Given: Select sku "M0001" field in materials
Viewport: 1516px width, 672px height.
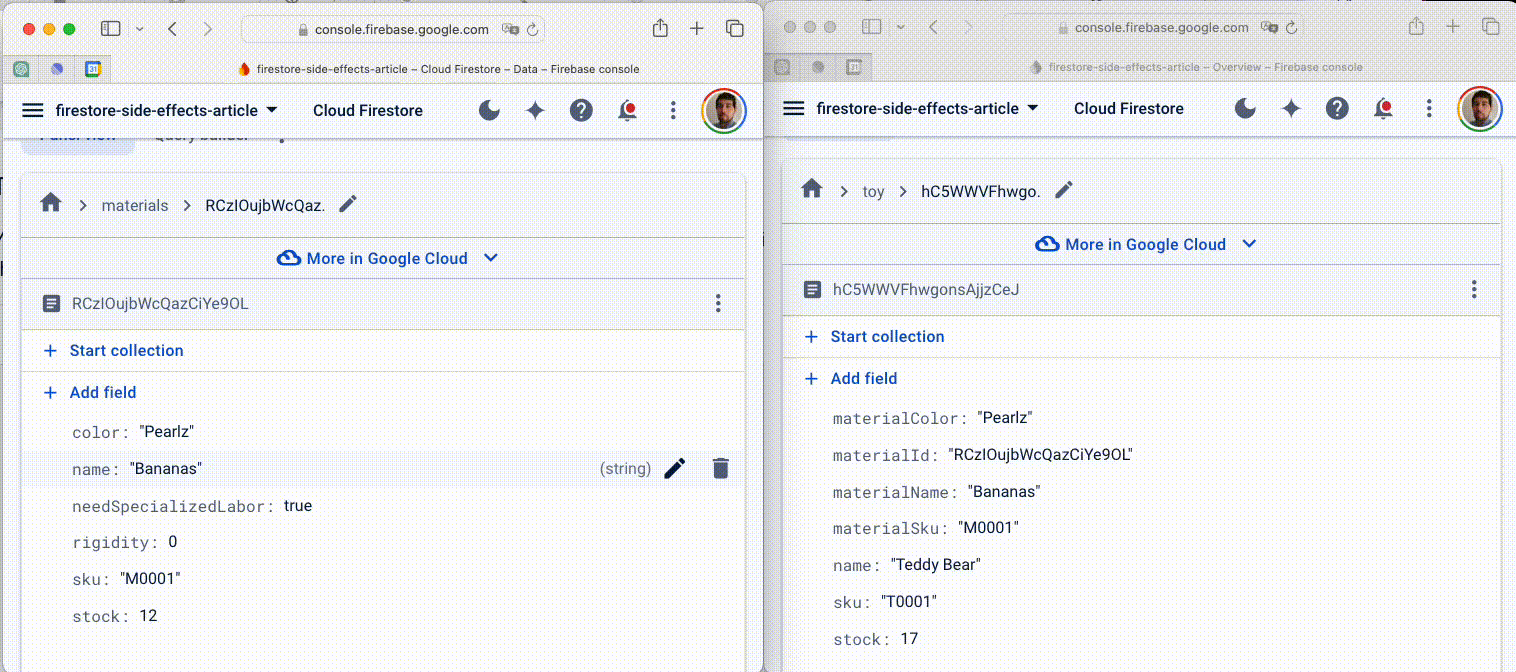Looking at the screenshot, I should pyautogui.click(x=382, y=579).
